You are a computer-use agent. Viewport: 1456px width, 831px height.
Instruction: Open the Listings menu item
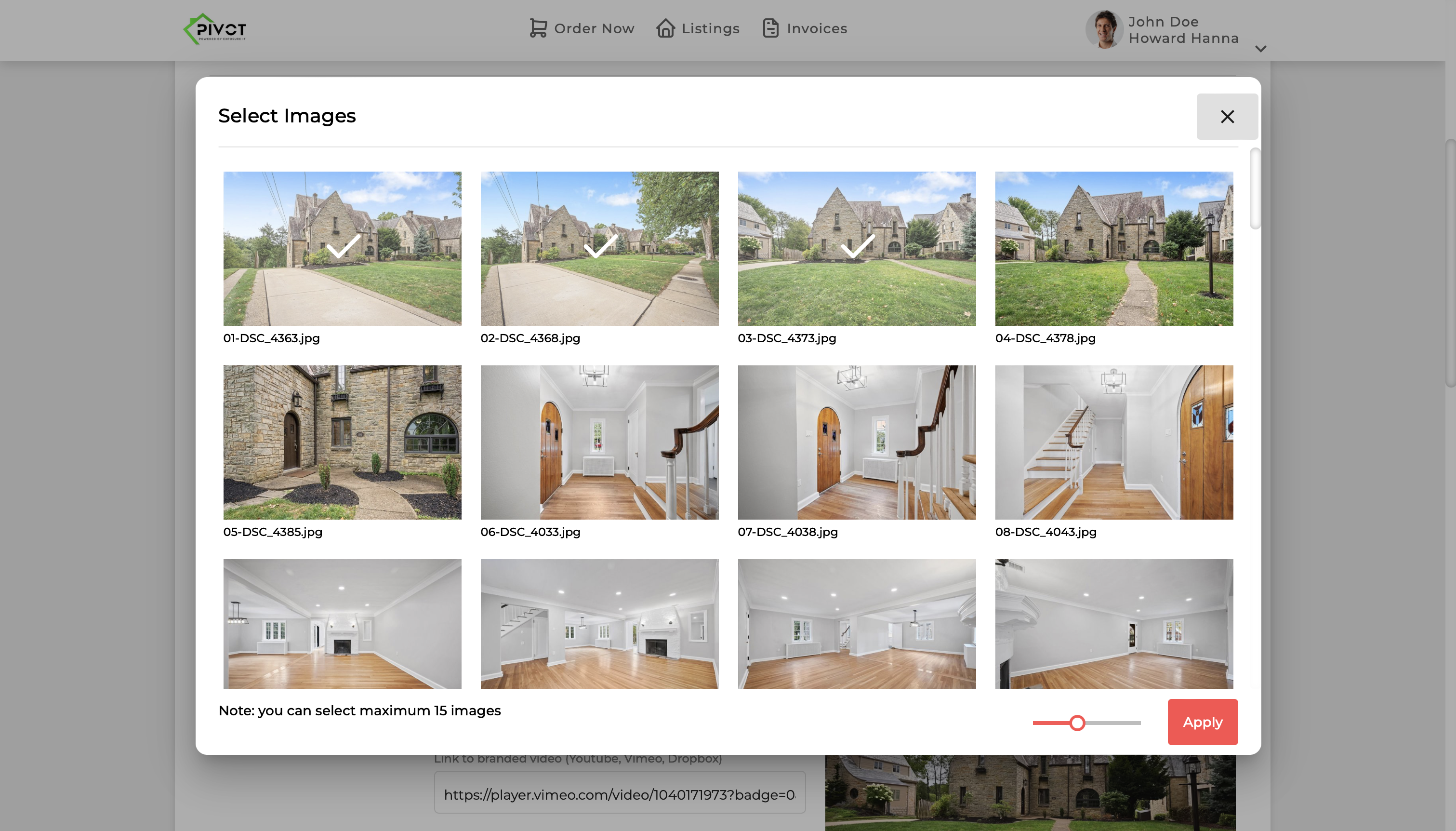710,28
